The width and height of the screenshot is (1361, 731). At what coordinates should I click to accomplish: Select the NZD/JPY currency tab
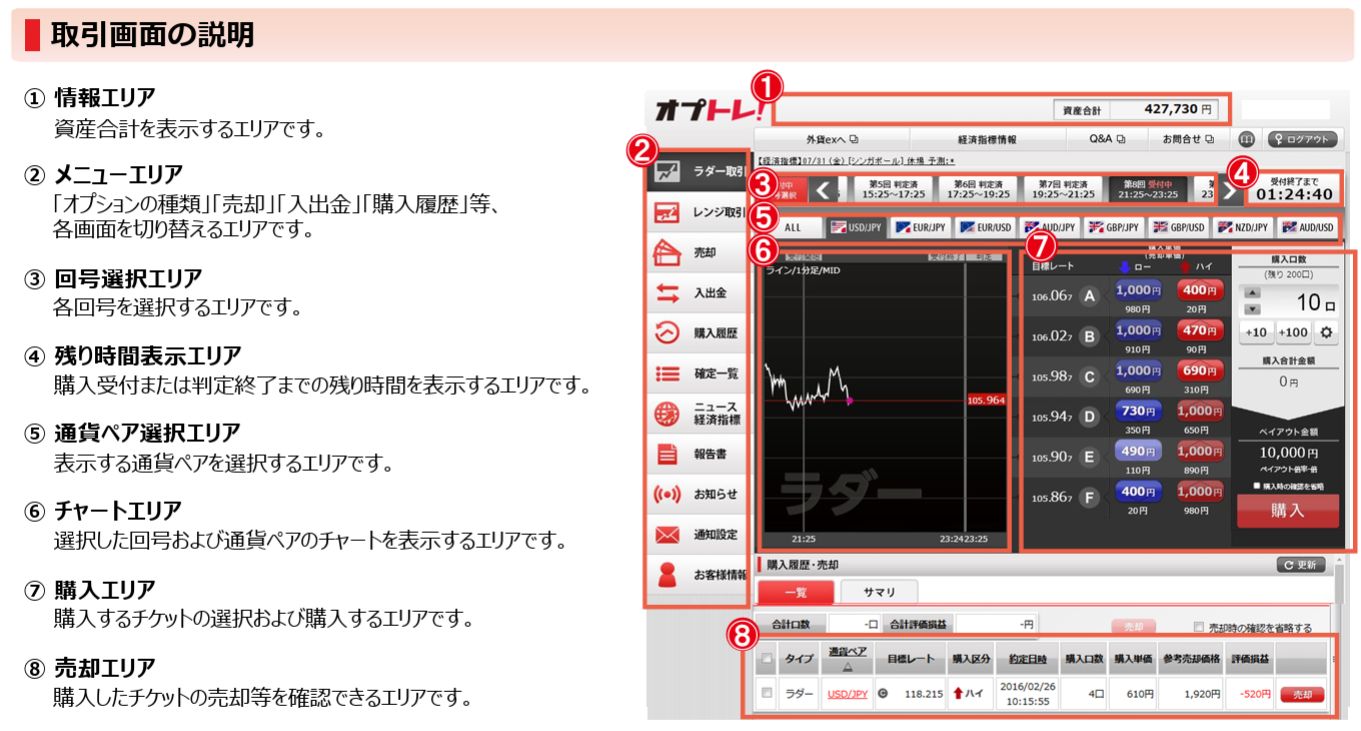pyautogui.click(x=1243, y=227)
